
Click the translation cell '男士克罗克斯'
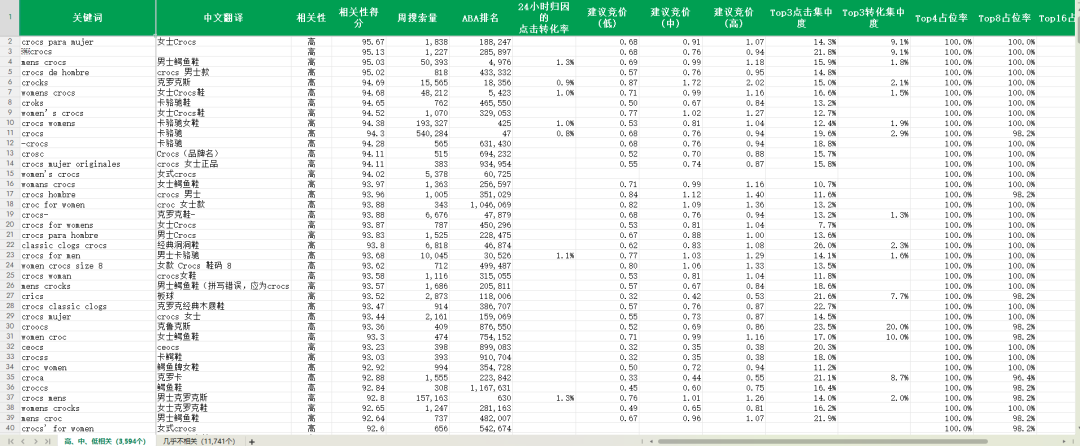tap(225, 398)
